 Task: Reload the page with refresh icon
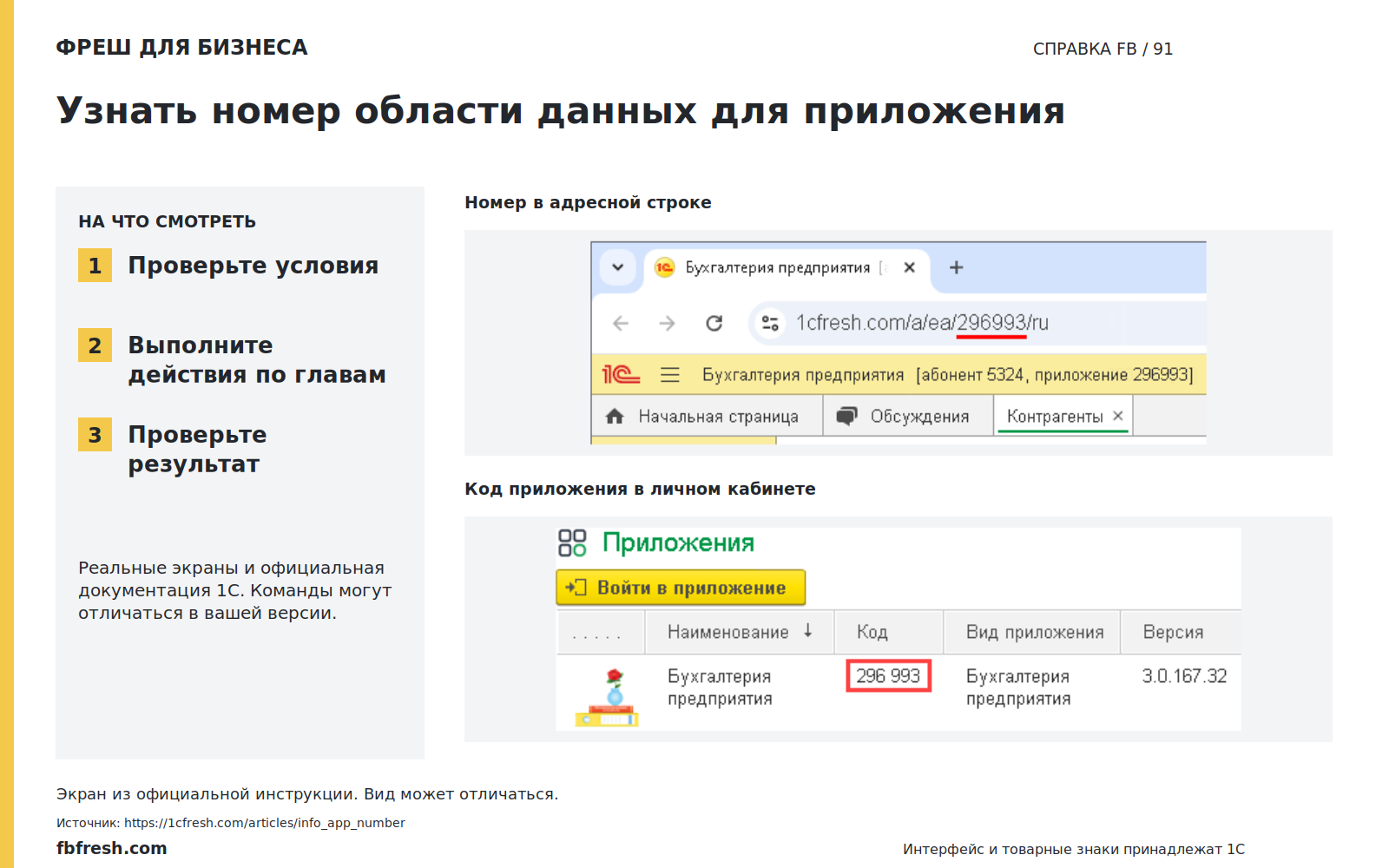click(714, 323)
